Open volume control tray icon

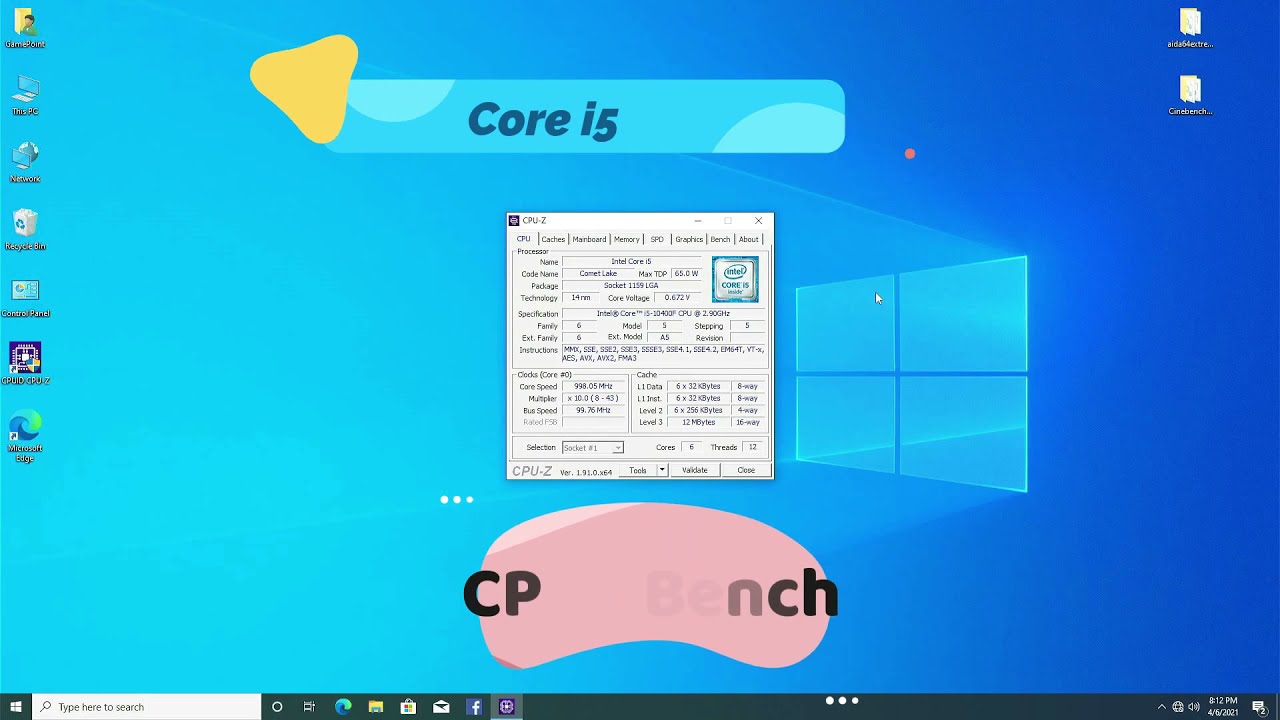click(1194, 707)
